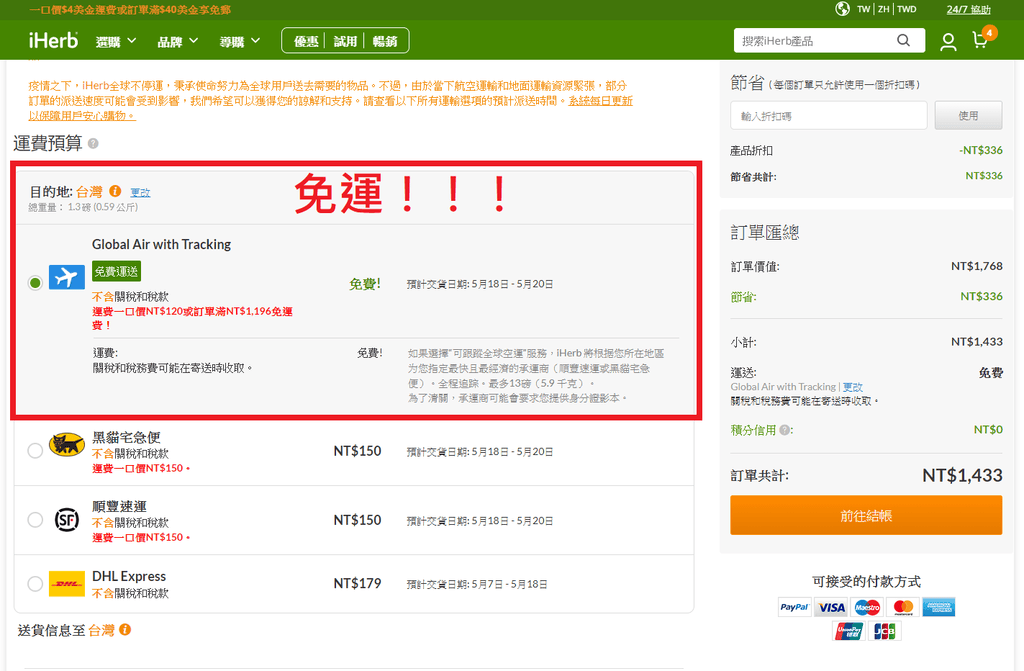
Task: Select 黑貓宅急便 shipping radio button
Action: tap(35, 450)
